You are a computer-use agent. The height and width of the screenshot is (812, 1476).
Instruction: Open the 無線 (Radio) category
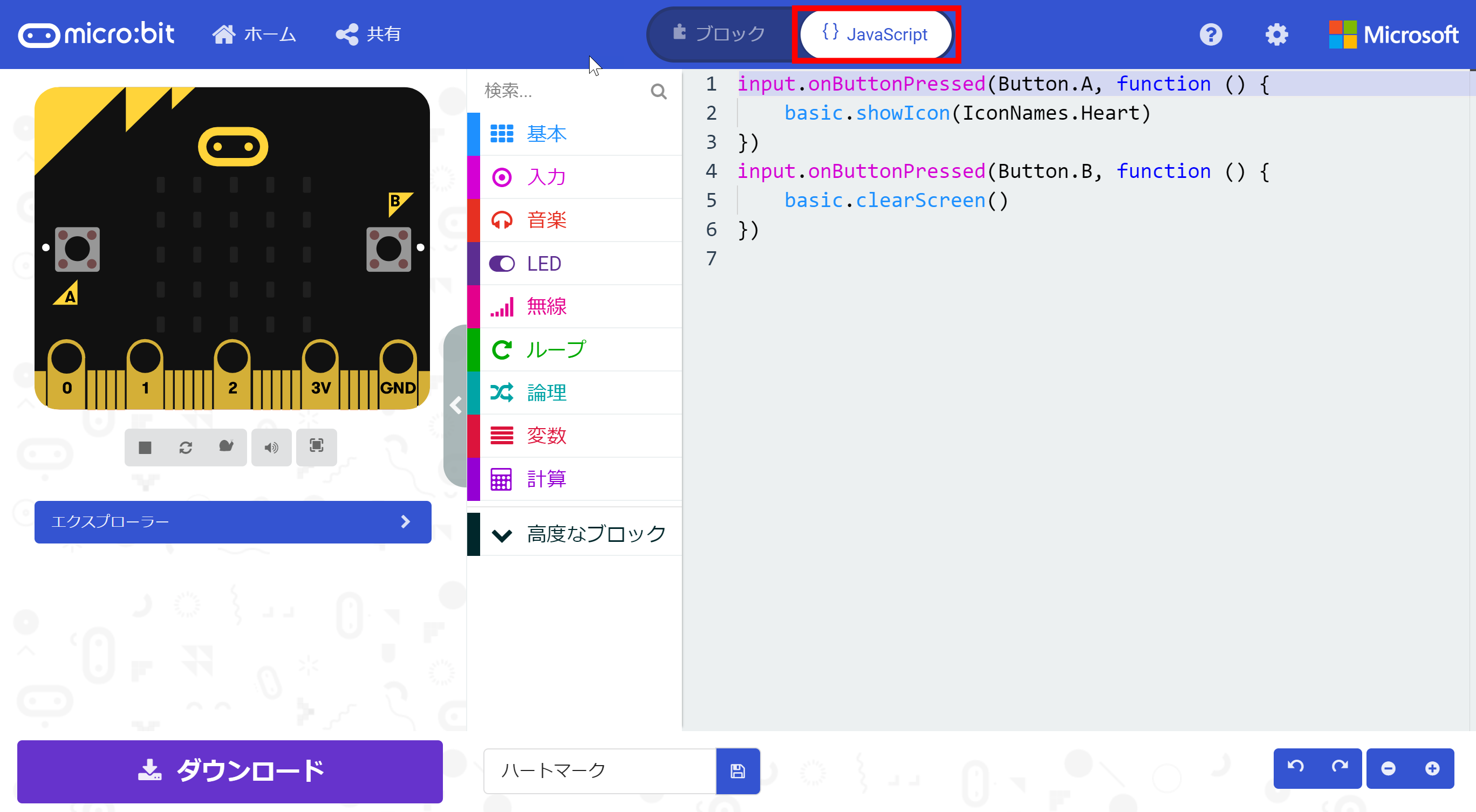[x=545, y=306]
